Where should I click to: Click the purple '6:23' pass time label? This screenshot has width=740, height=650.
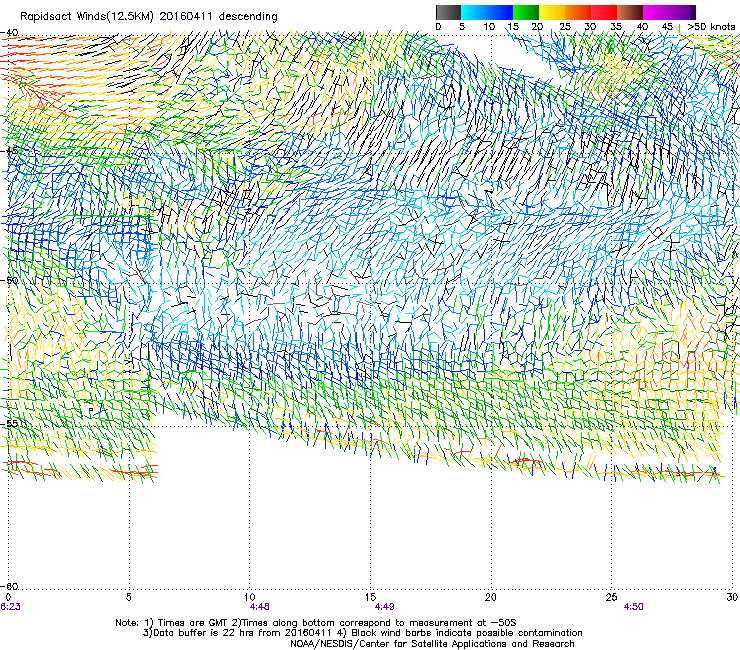[x=10, y=607]
